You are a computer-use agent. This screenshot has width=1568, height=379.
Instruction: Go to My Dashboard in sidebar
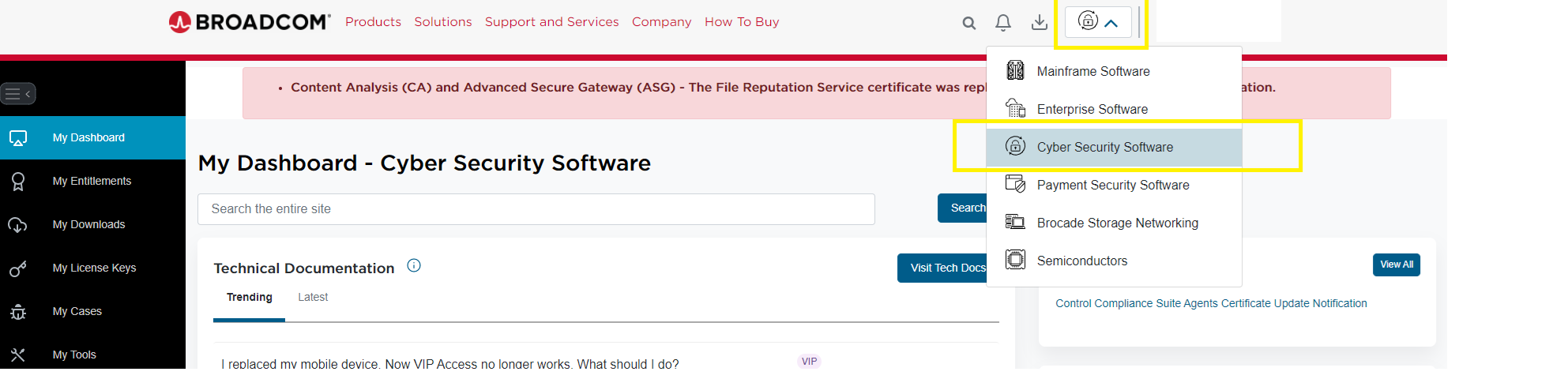(92, 138)
